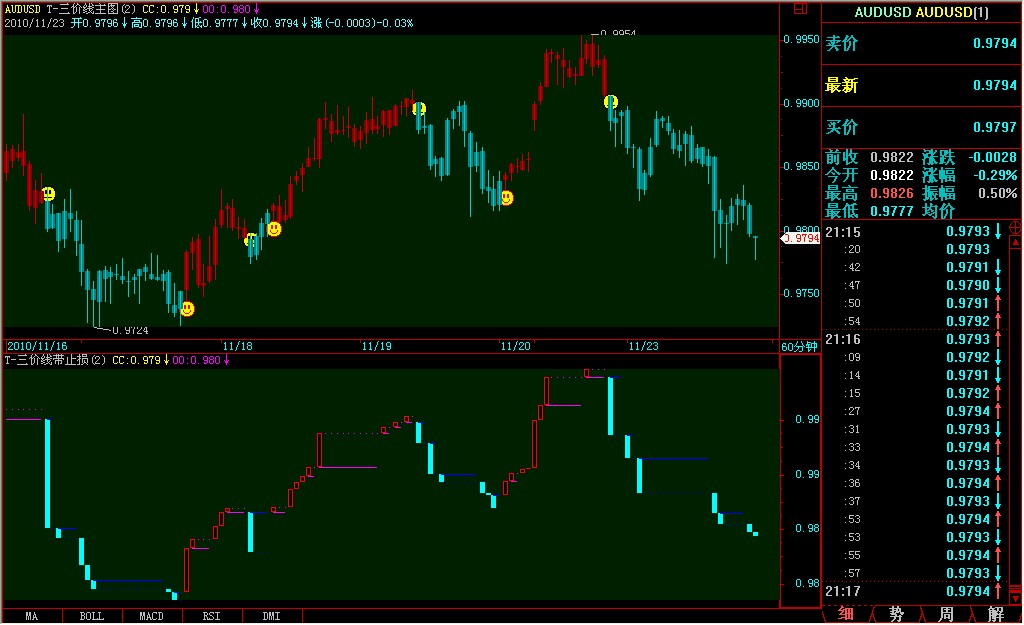Click the 11/23 date label on the time axis
1024x625 pixels.
click(x=643, y=346)
